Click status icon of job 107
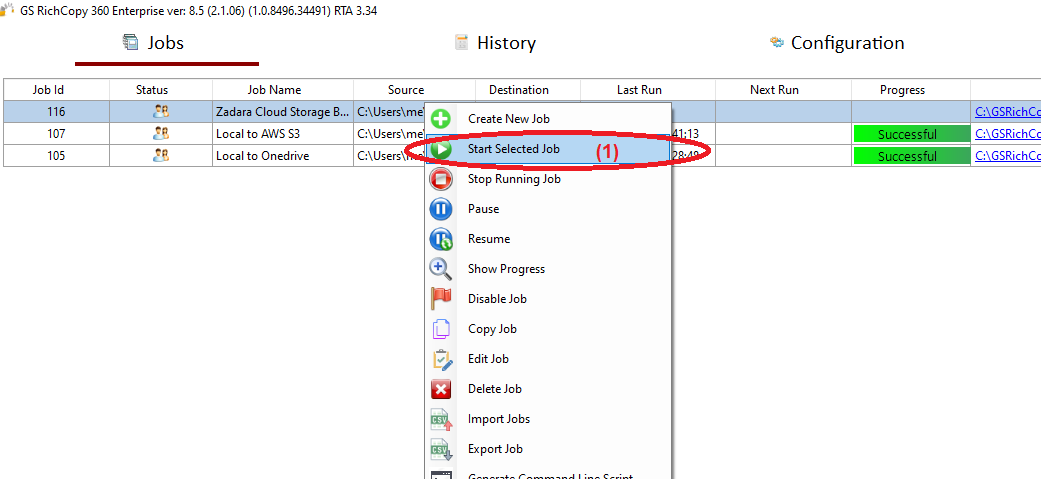 click(x=160, y=134)
